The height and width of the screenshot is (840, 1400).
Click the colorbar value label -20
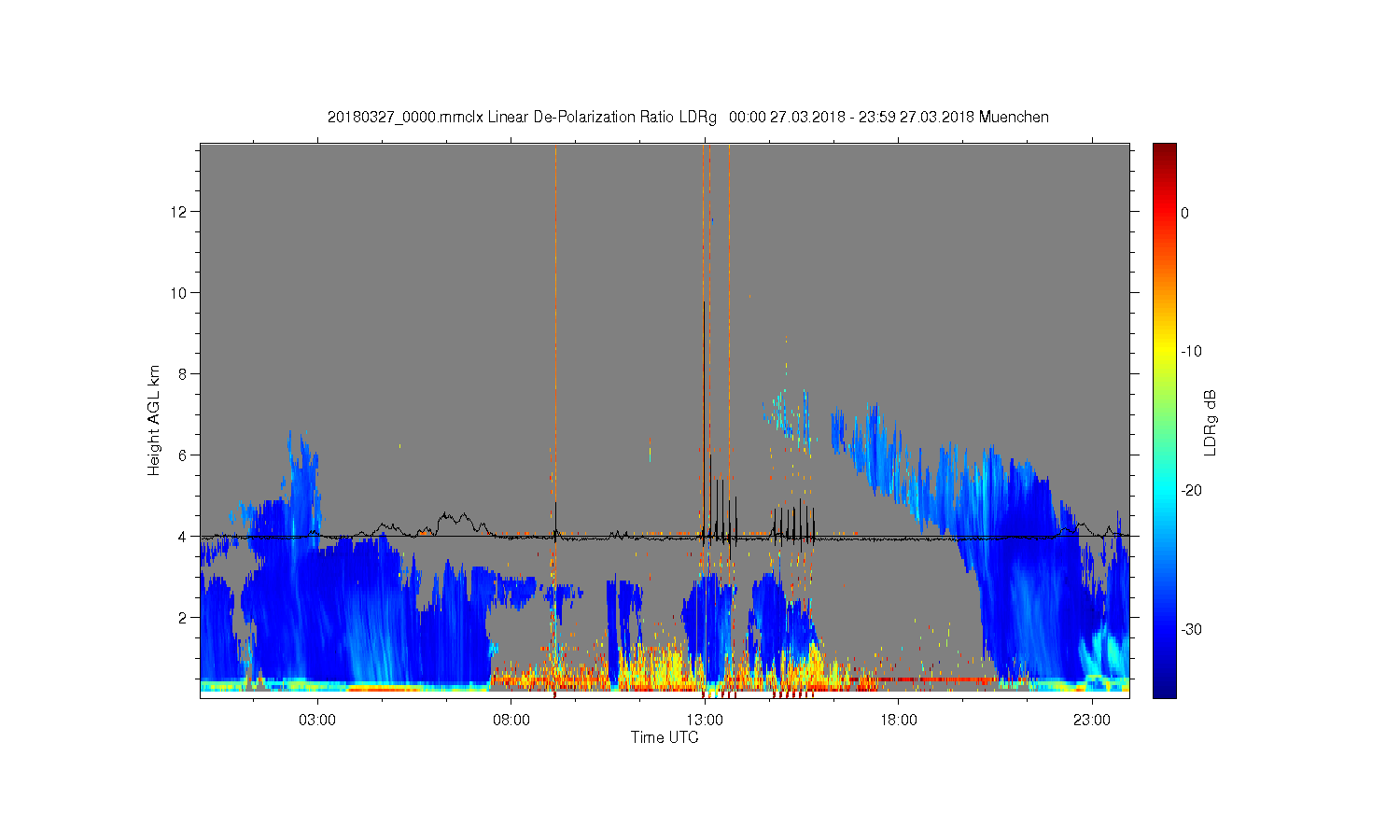[x=1191, y=491]
